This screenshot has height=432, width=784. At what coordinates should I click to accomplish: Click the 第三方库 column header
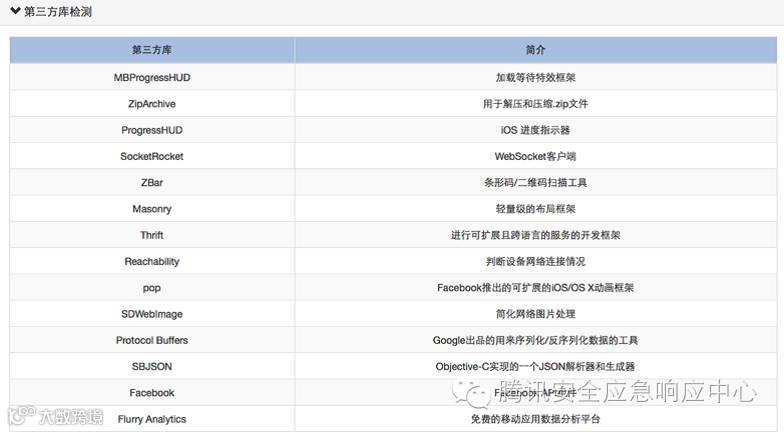coord(152,50)
